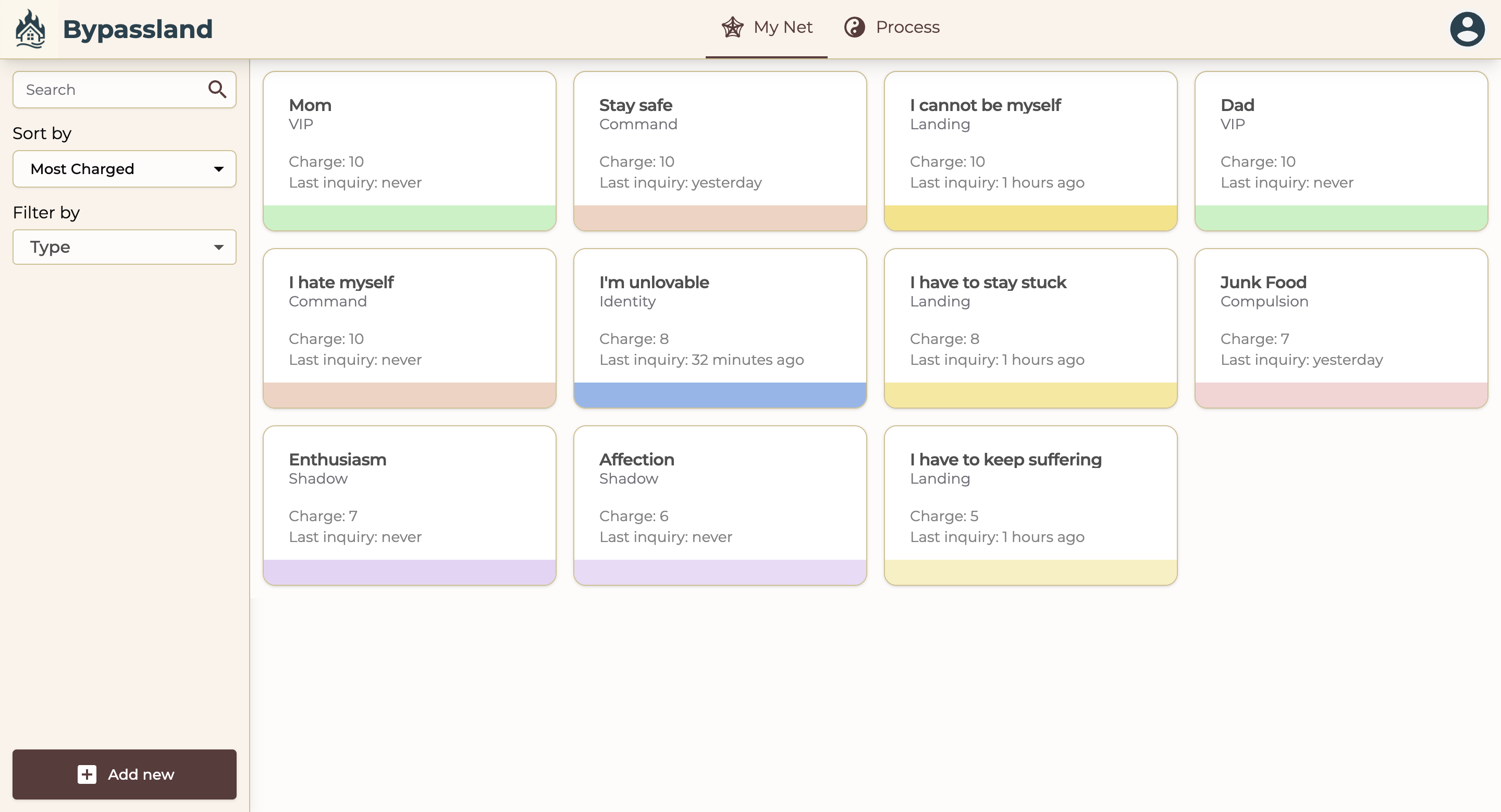1501x812 pixels.
Task: Open the Type filter dropdown
Action: tap(124, 247)
